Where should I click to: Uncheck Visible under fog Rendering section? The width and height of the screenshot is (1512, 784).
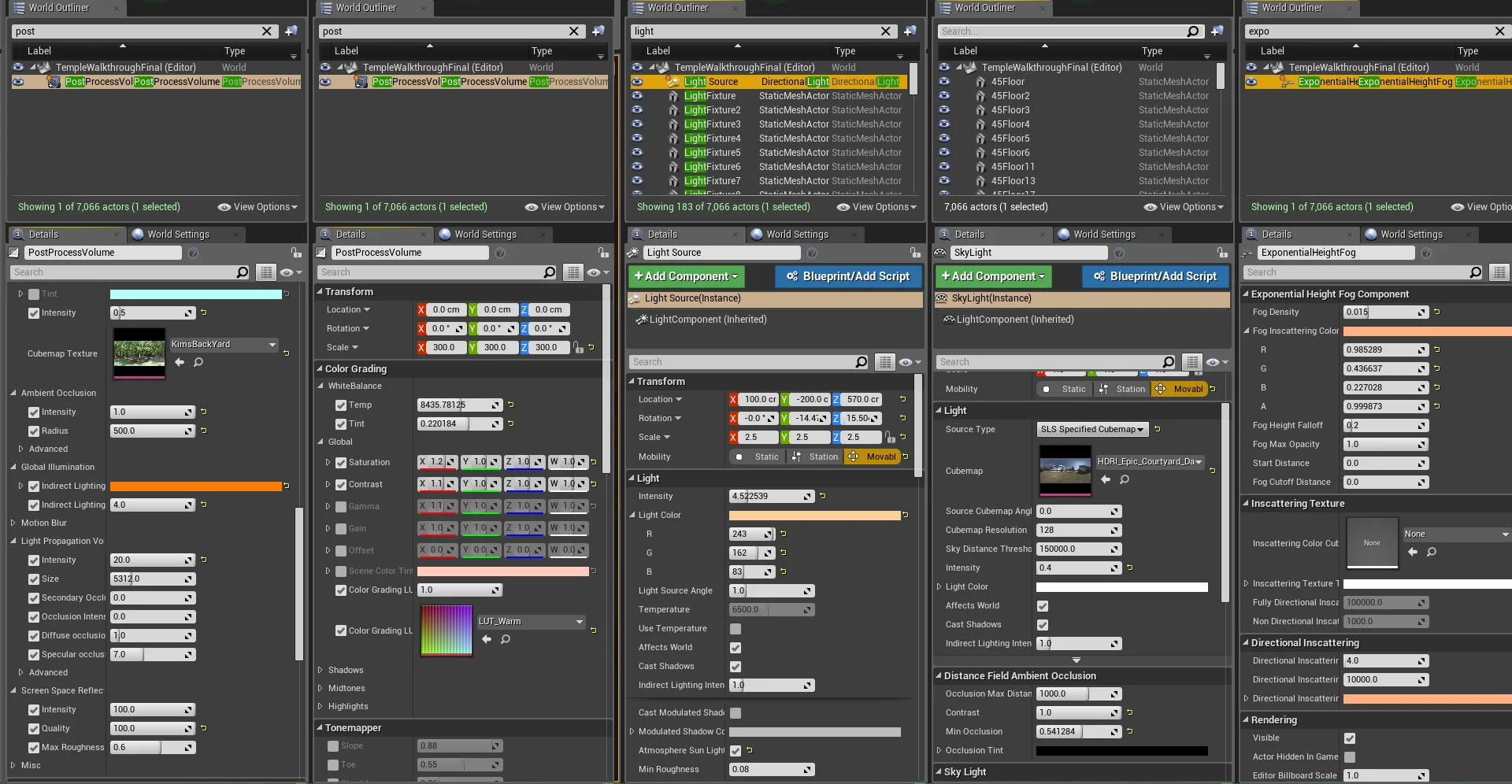(1350, 738)
